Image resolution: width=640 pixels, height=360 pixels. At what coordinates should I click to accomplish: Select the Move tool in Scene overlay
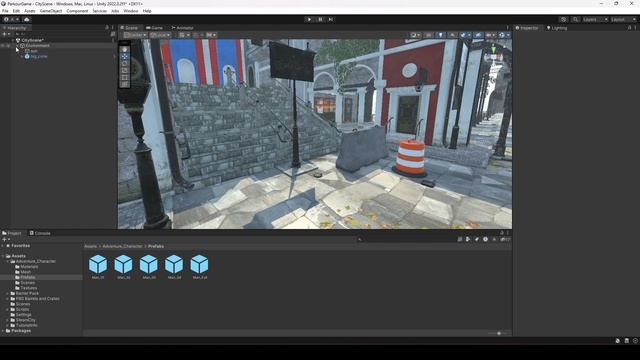tap(124, 56)
